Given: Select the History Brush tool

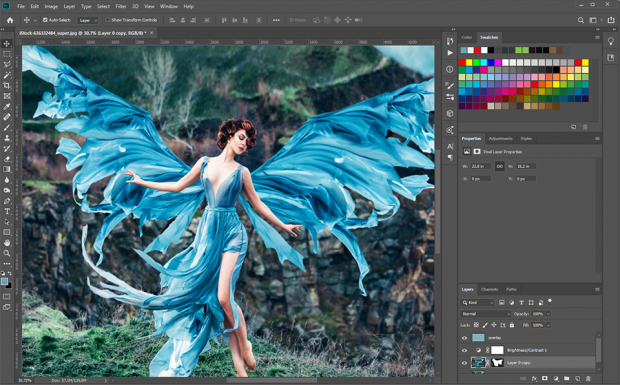Looking at the screenshot, I should (7, 148).
